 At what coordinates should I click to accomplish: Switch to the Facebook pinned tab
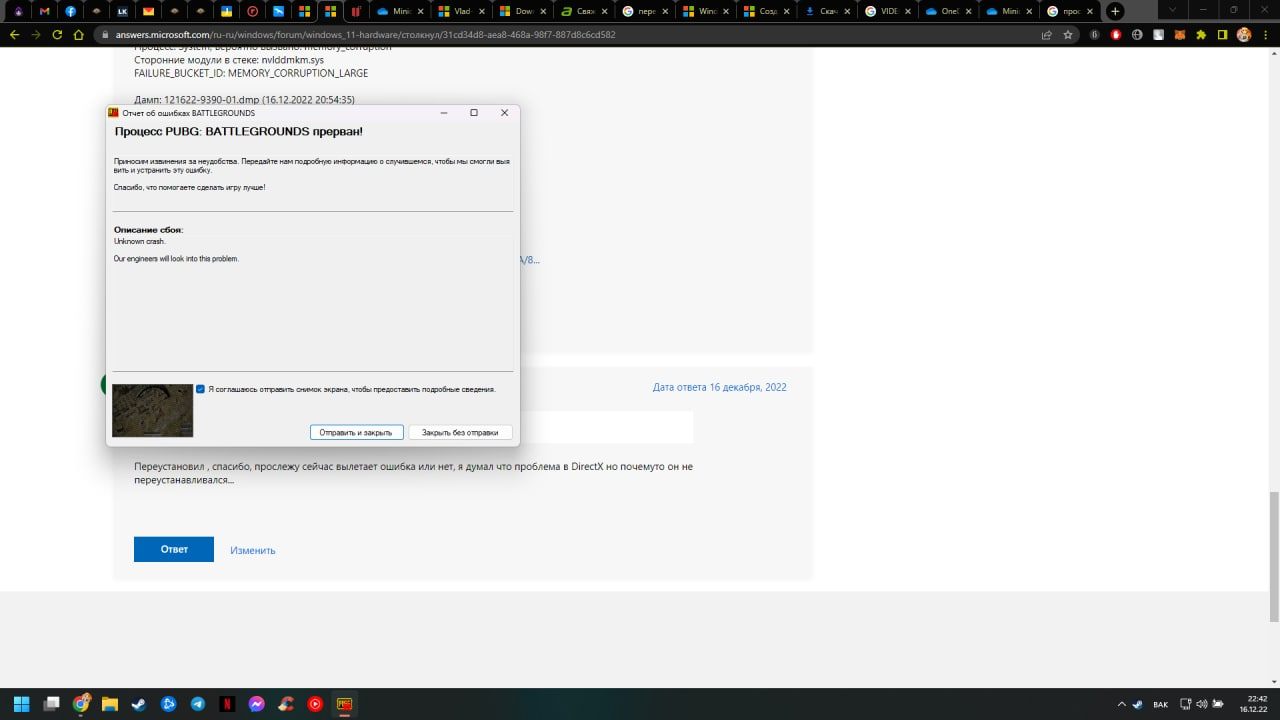[x=70, y=11]
